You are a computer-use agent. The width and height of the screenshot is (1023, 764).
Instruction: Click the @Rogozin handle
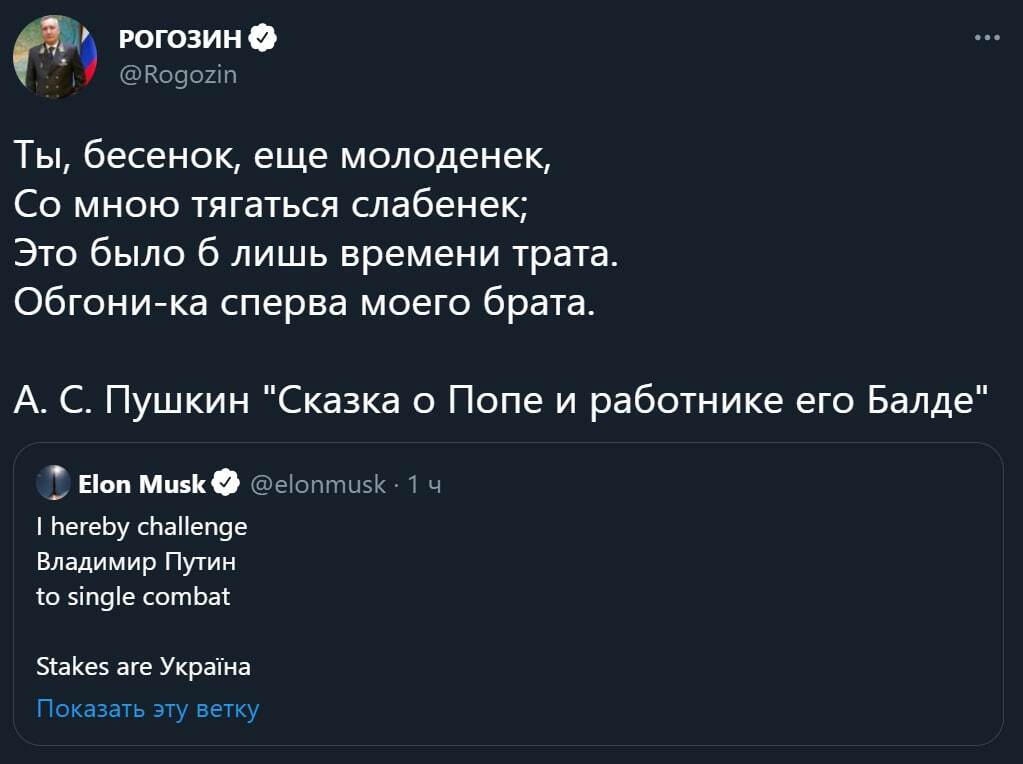click(177, 73)
